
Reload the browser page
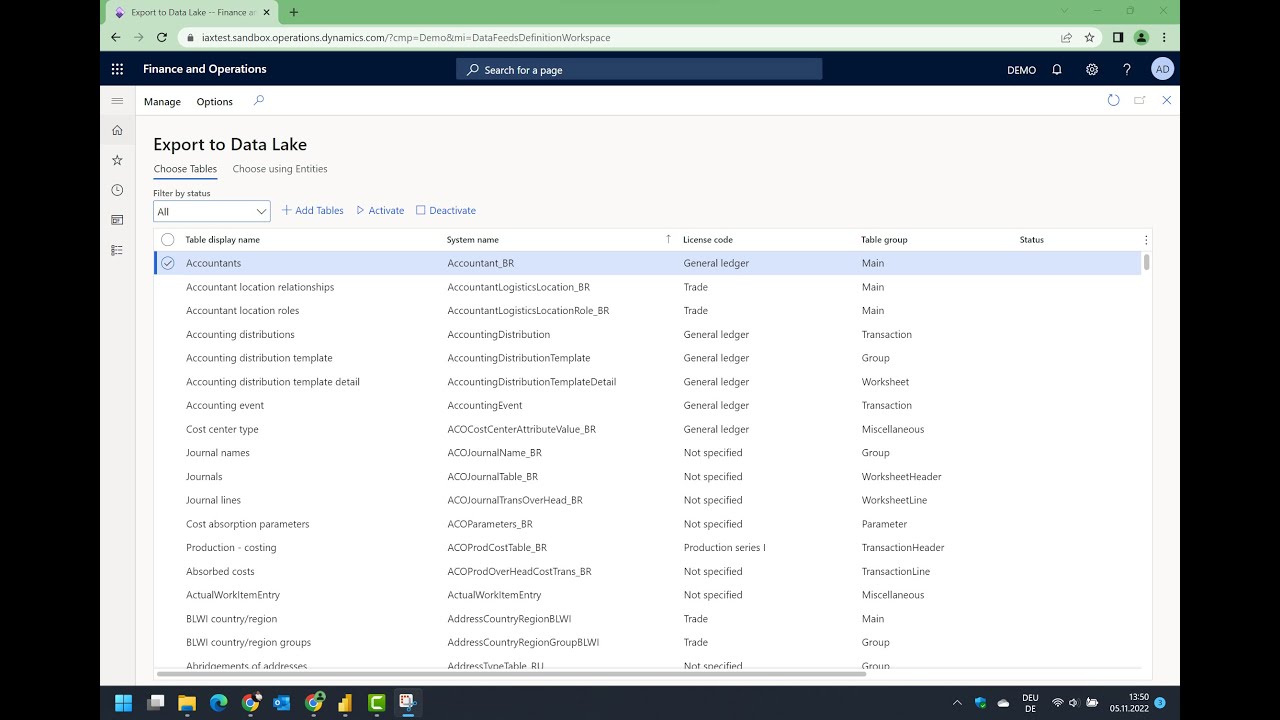(x=163, y=37)
